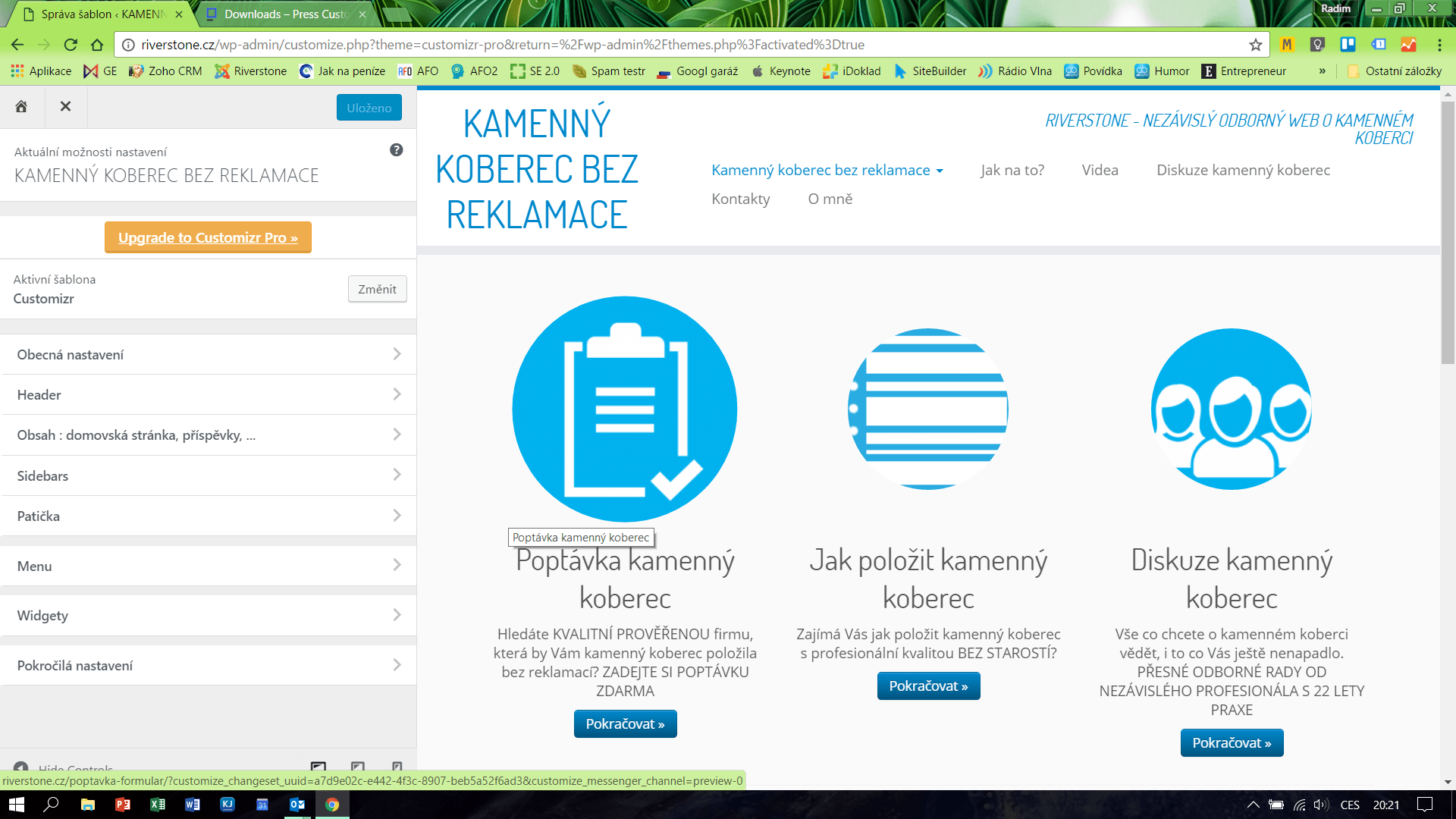Open Excel from the taskbar
This screenshot has width=1456, height=819.
pos(157,805)
